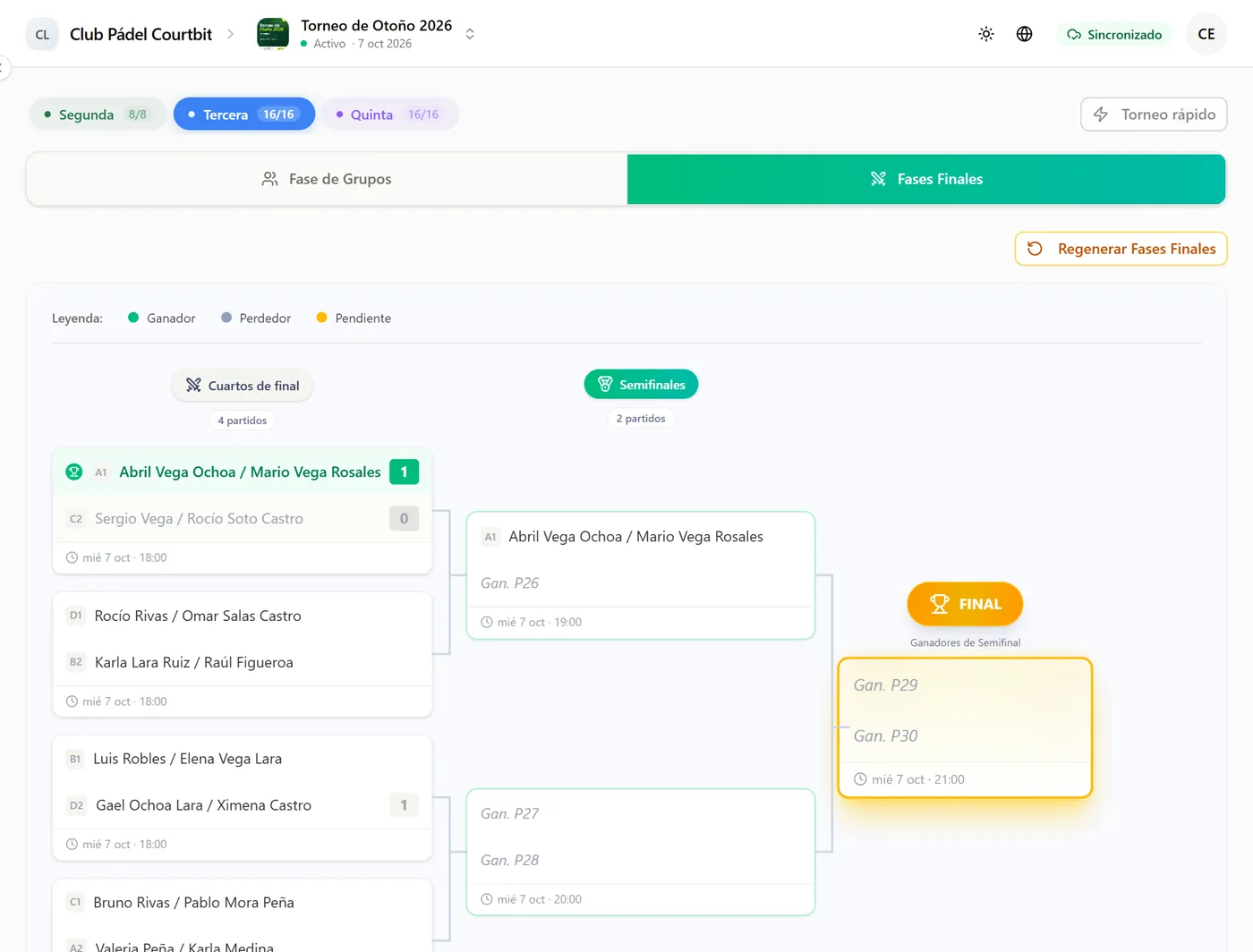
Task: Click the green Ganador legend dot
Action: [133, 318]
